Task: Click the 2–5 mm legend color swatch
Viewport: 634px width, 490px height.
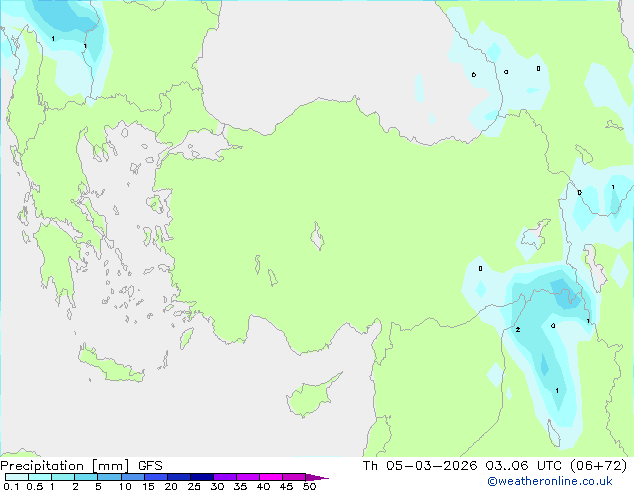Action: pos(86,477)
